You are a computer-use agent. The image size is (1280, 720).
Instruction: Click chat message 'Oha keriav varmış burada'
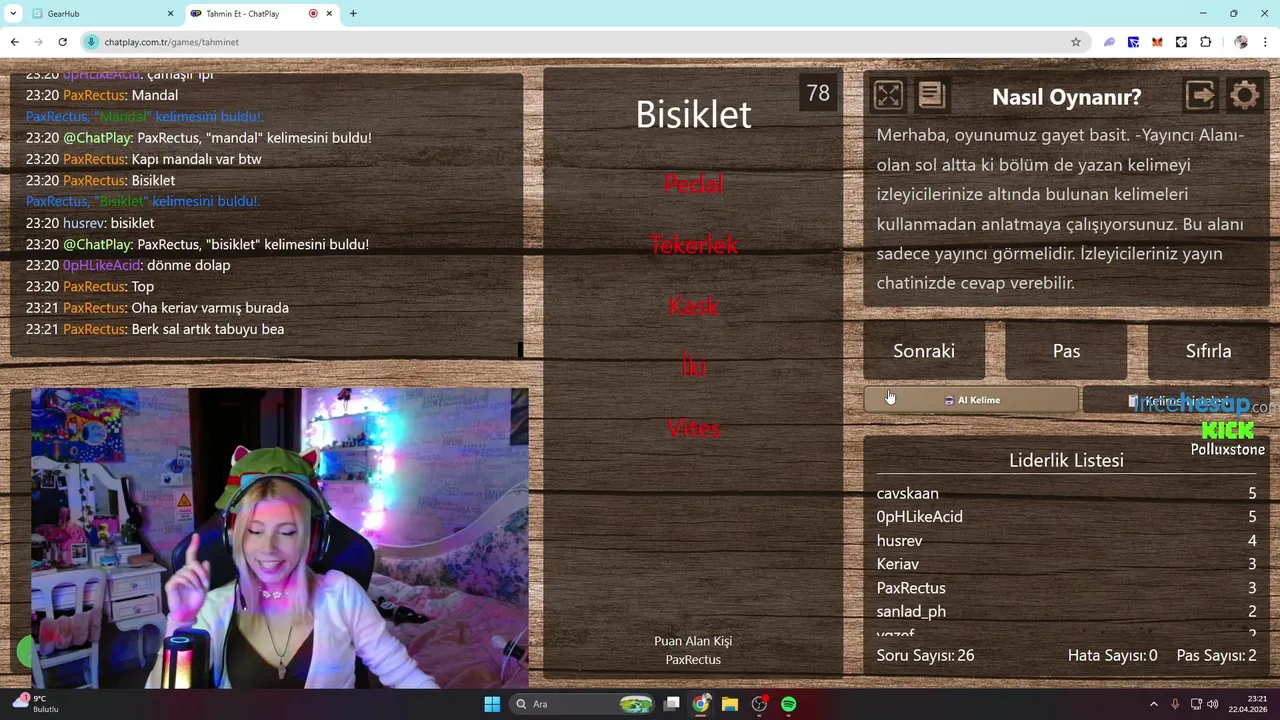(210, 308)
